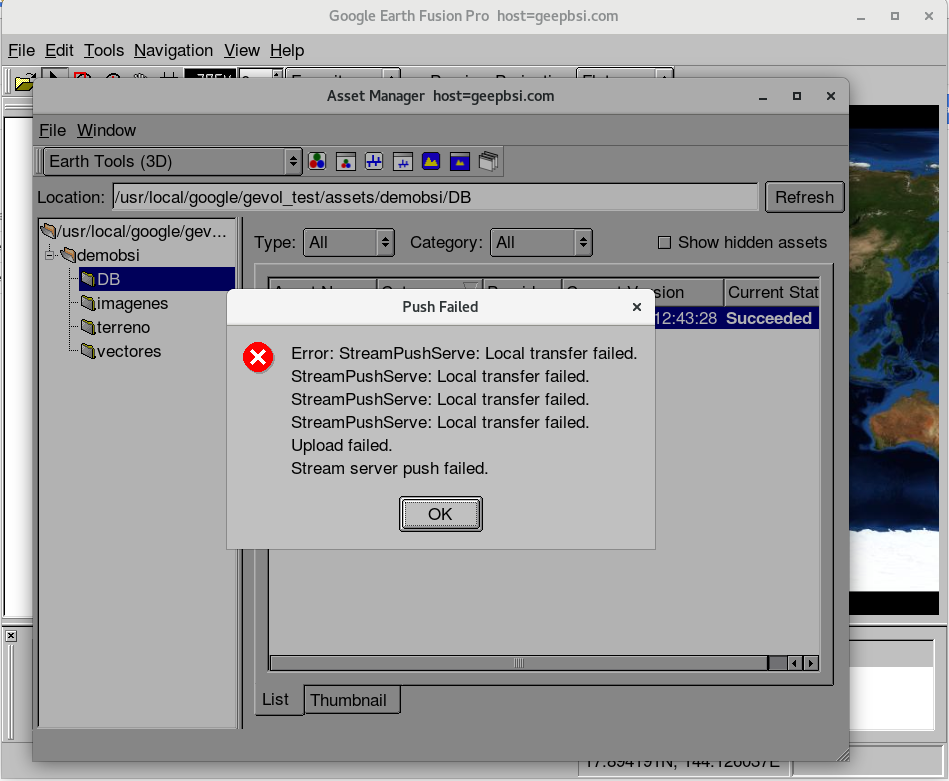The image size is (949, 781).
Task: Click OK in the Push Failed dialog
Action: (440, 514)
